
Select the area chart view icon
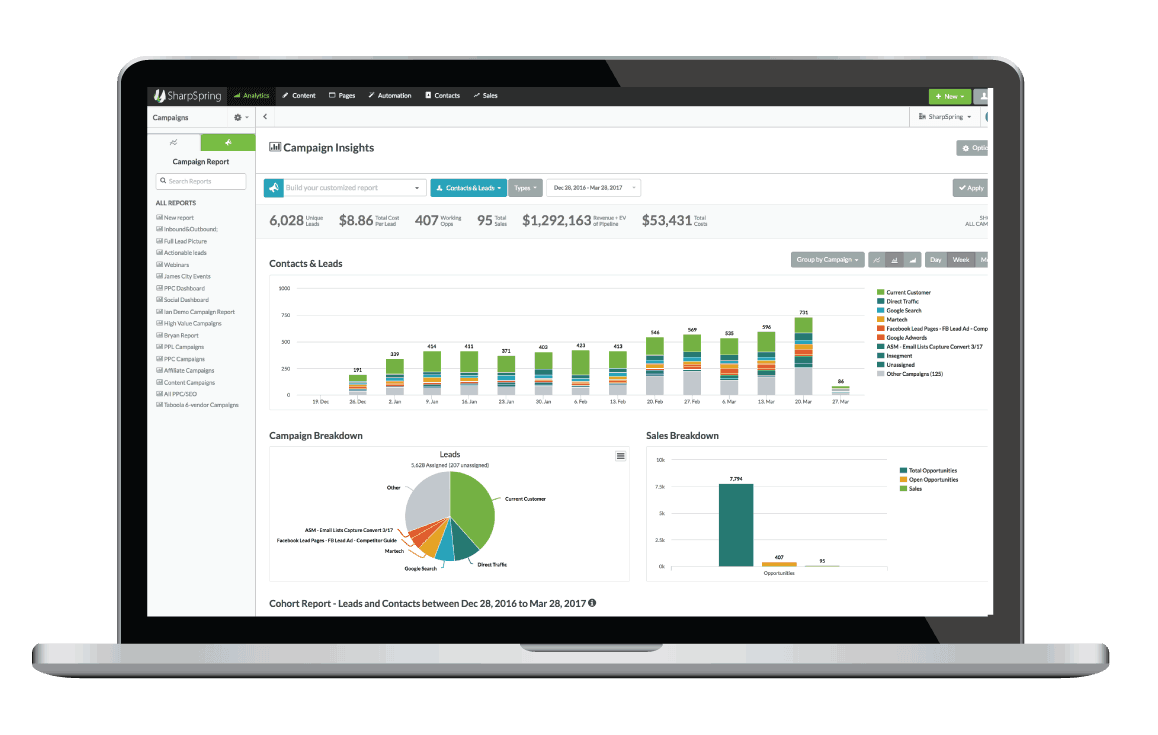912,259
